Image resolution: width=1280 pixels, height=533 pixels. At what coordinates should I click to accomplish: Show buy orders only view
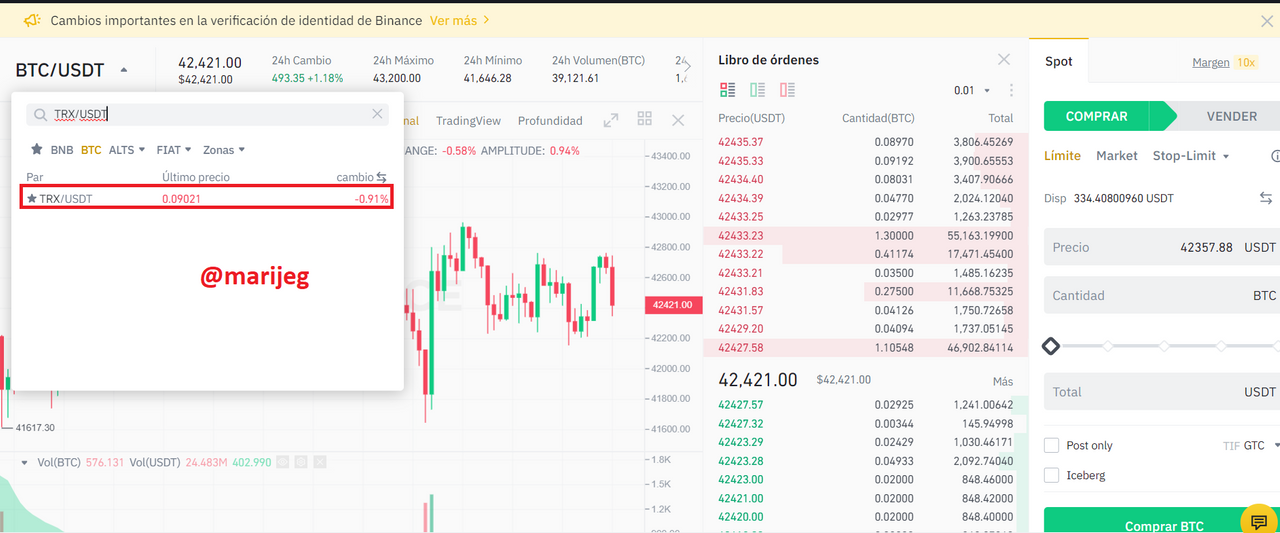[x=757, y=90]
